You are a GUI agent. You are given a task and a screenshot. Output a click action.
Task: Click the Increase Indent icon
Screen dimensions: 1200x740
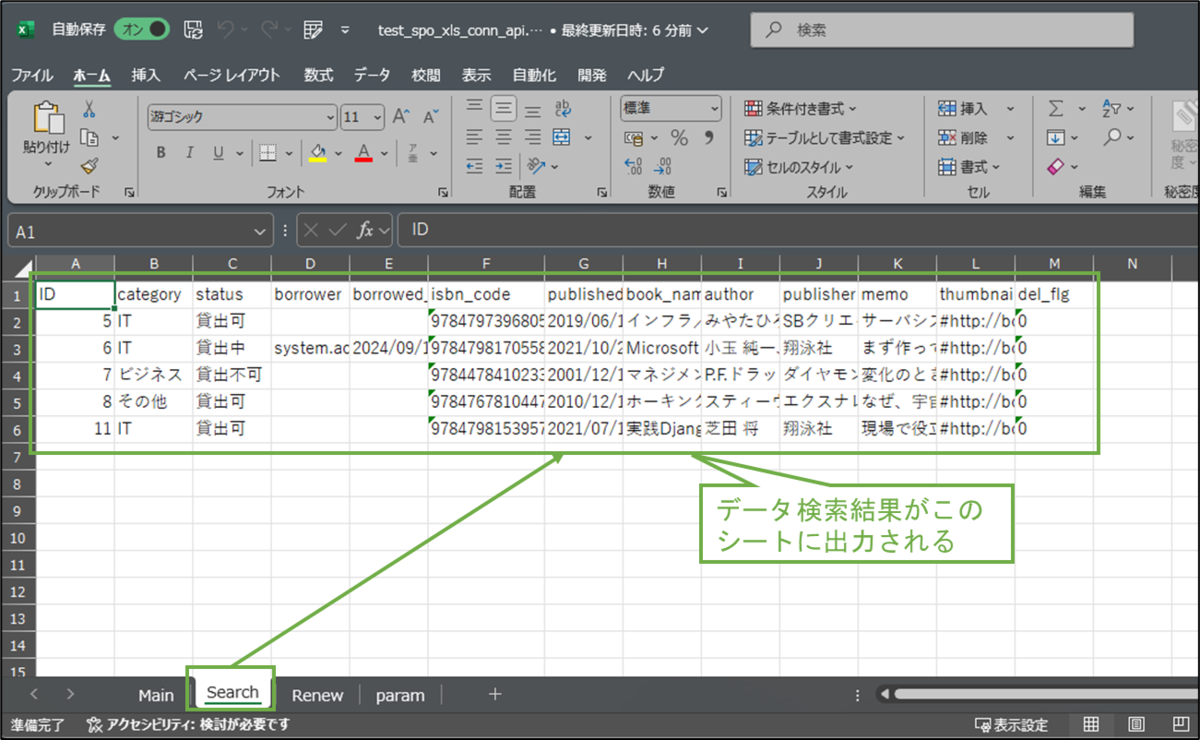point(504,166)
